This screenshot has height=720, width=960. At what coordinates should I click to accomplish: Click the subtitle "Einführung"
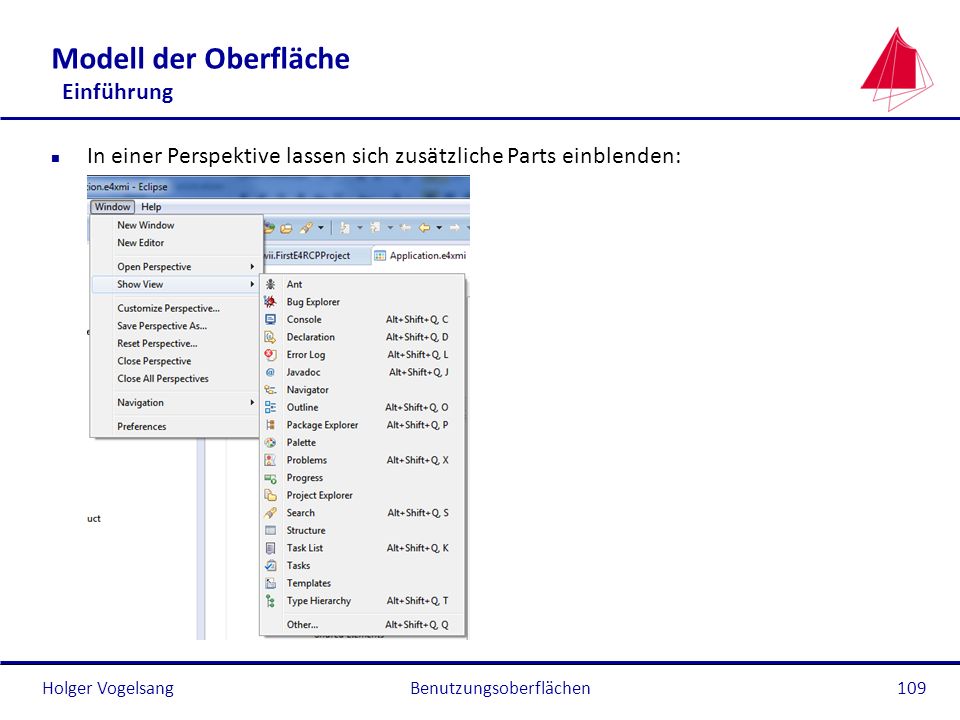[x=118, y=92]
